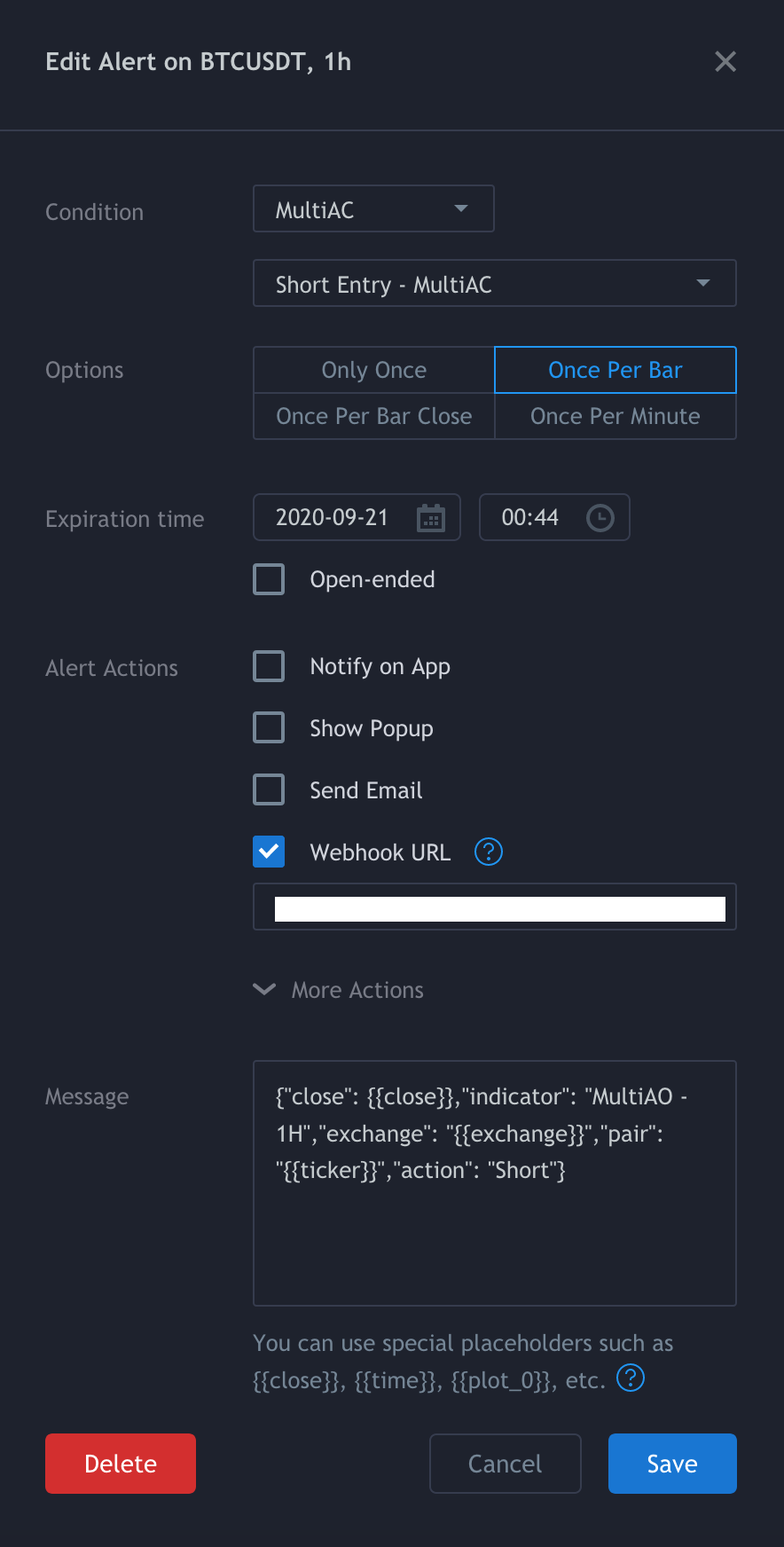Expand the More Actions section
Image resolution: width=784 pixels, height=1547 pixels.
click(338, 989)
